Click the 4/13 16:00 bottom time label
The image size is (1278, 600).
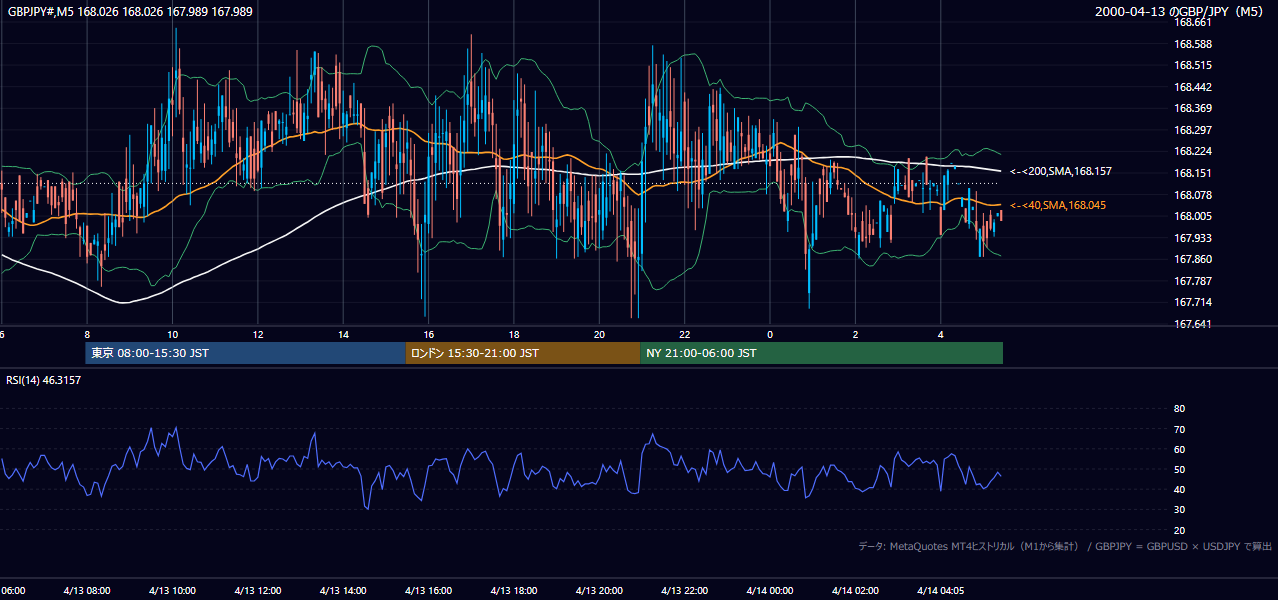point(429,591)
